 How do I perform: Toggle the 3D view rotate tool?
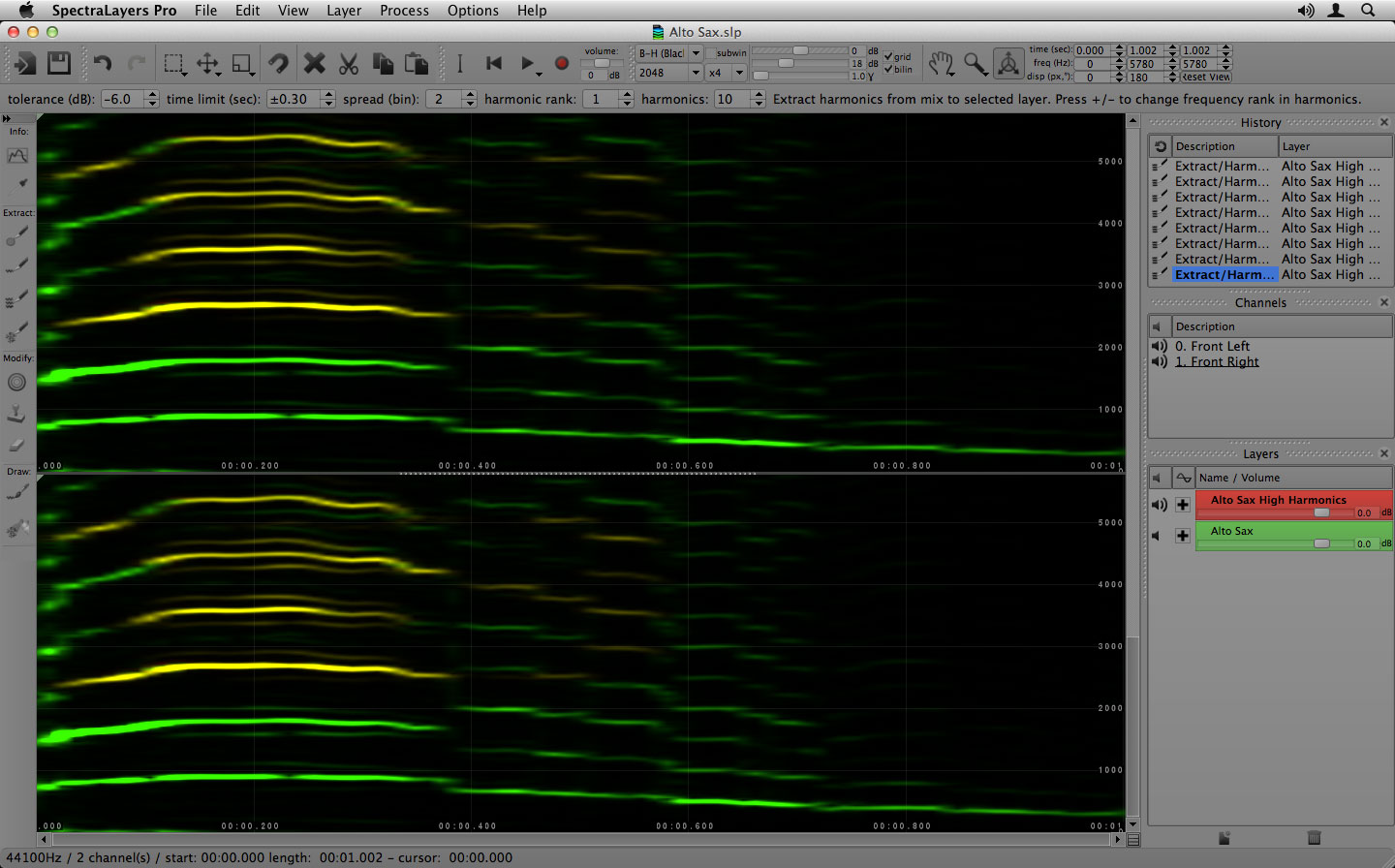1008,64
